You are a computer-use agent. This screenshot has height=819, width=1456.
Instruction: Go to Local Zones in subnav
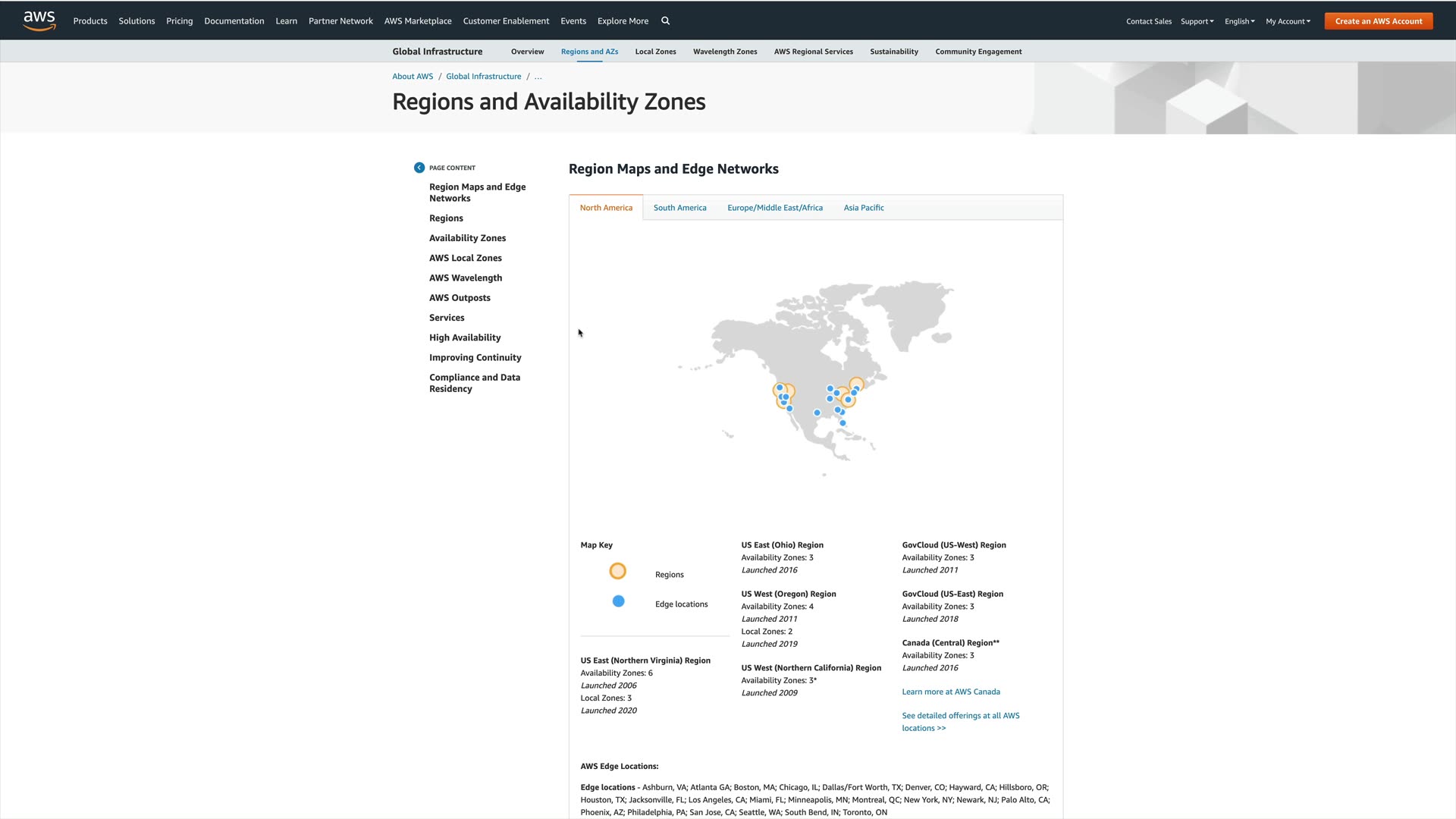(x=655, y=52)
